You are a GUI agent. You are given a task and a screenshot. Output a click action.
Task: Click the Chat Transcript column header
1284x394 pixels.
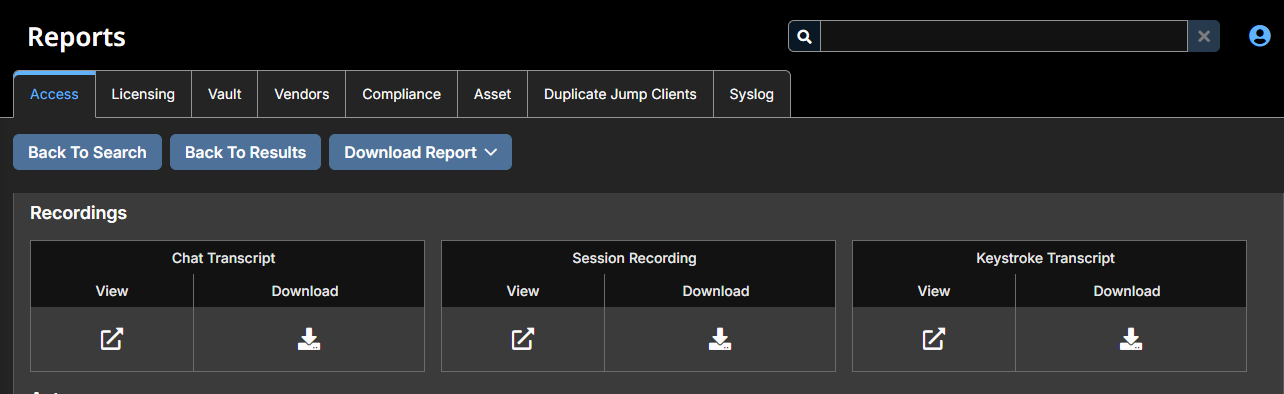point(223,258)
